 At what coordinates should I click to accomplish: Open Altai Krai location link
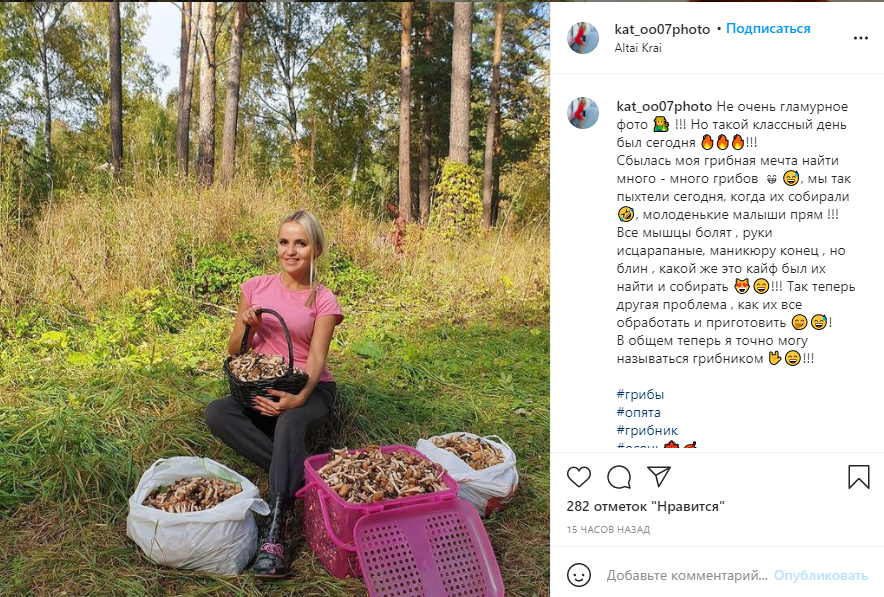coord(638,48)
